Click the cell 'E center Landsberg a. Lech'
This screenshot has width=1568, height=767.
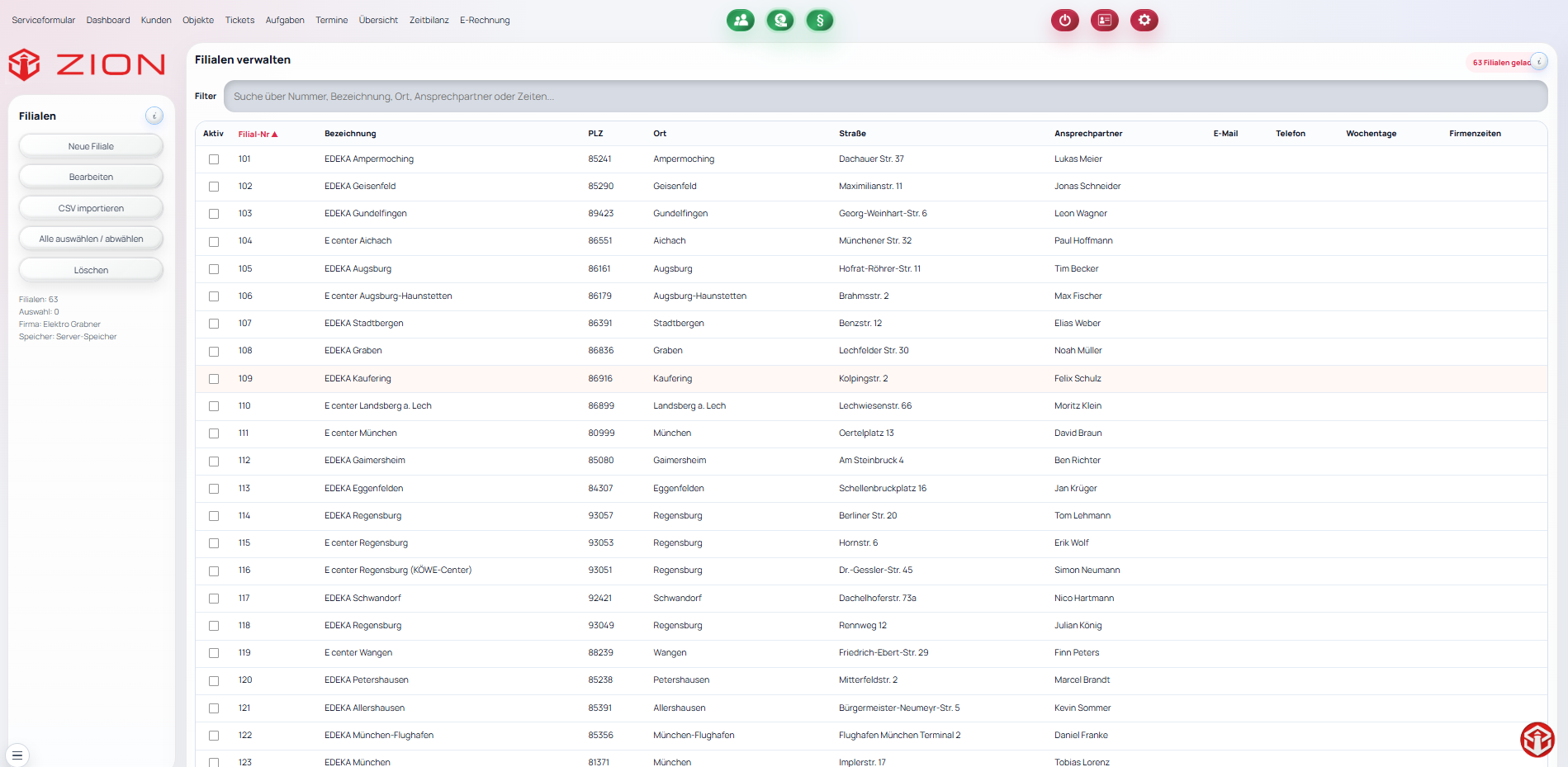point(378,406)
